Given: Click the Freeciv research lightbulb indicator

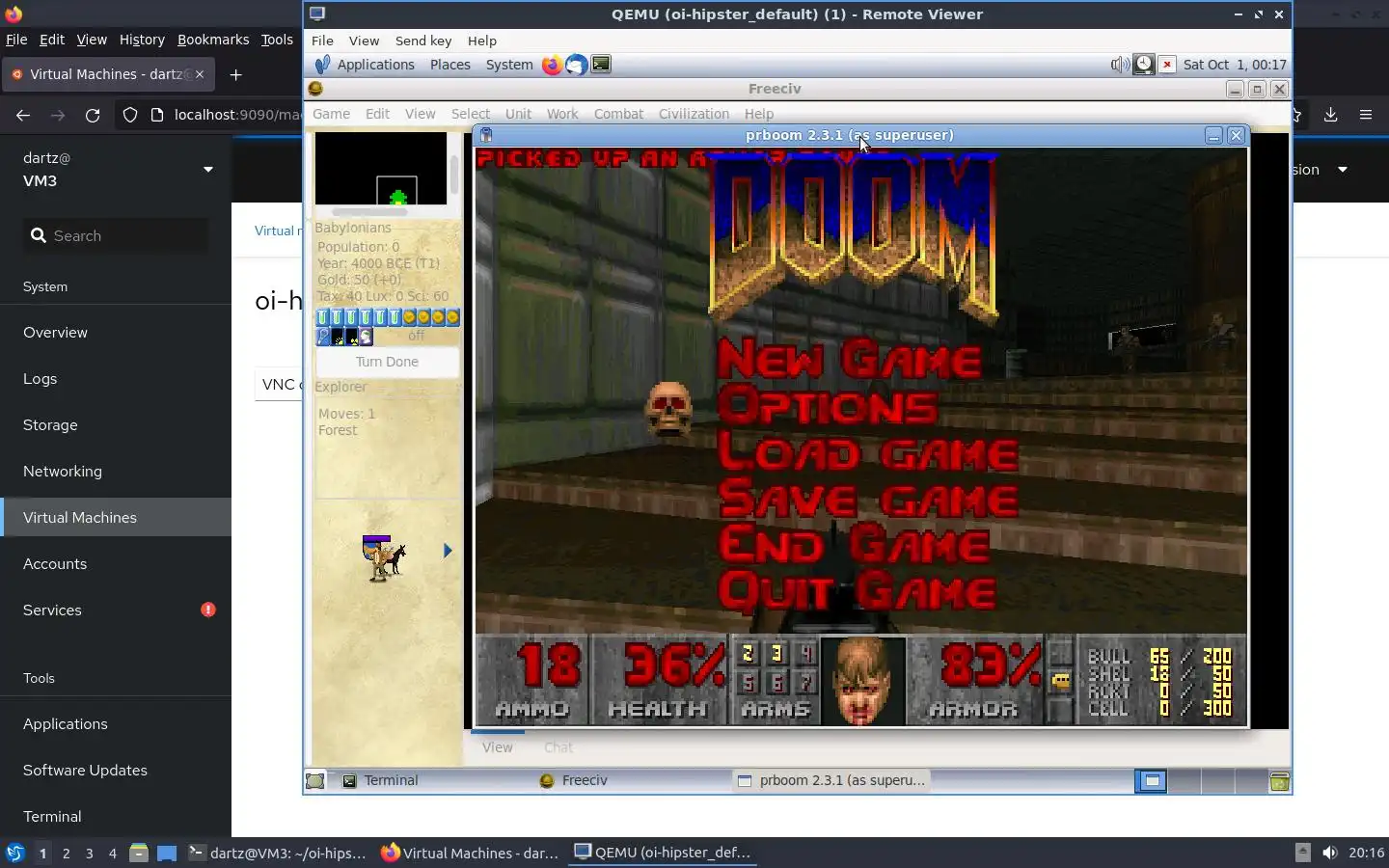Looking at the screenshot, I should click(x=323, y=337).
